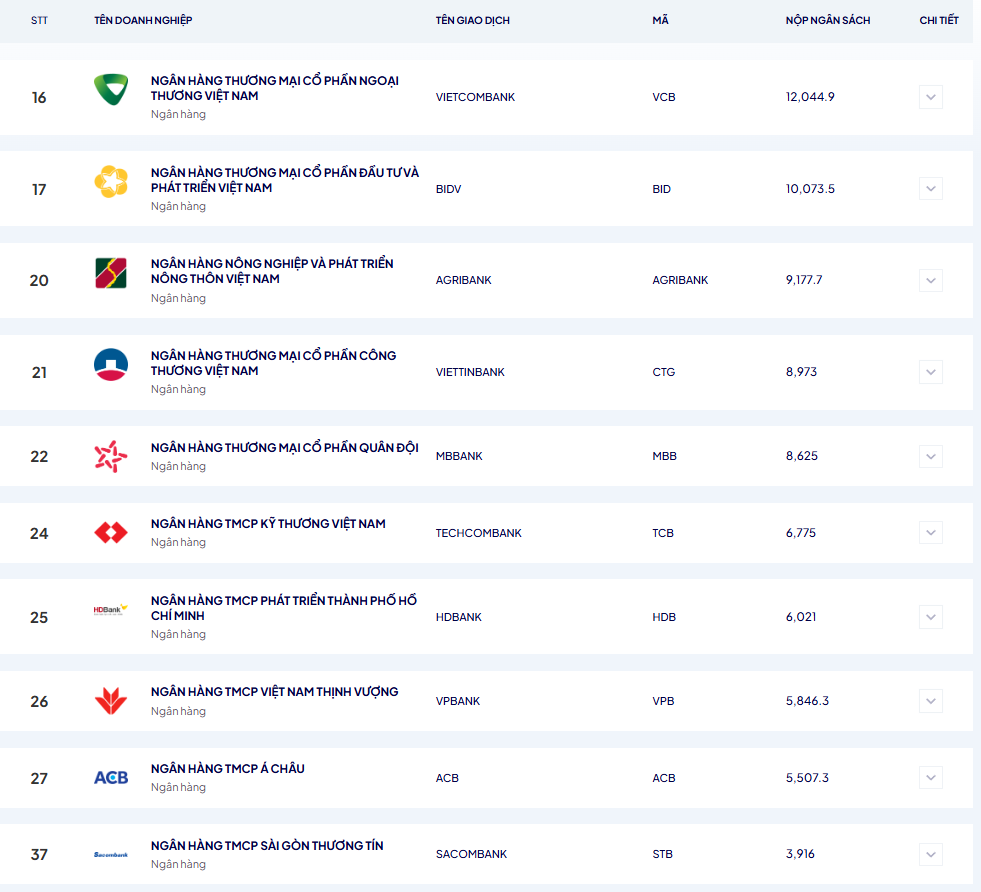Screen dimensions: 981x892
Task: Expand details for the Vietcombank row
Action: click(x=930, y=97)
